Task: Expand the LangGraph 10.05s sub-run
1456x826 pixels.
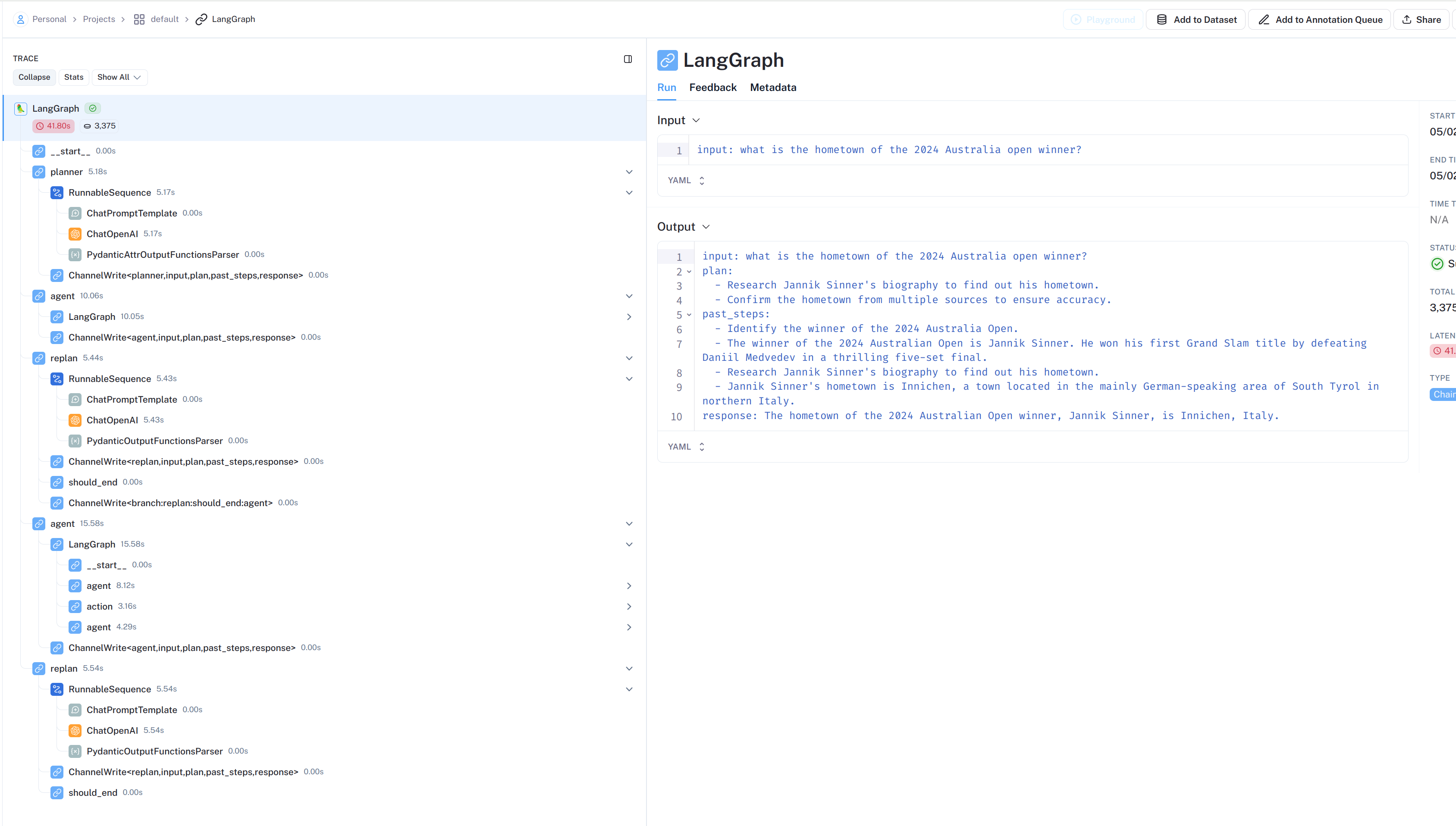Action: [x=629, y=316]
